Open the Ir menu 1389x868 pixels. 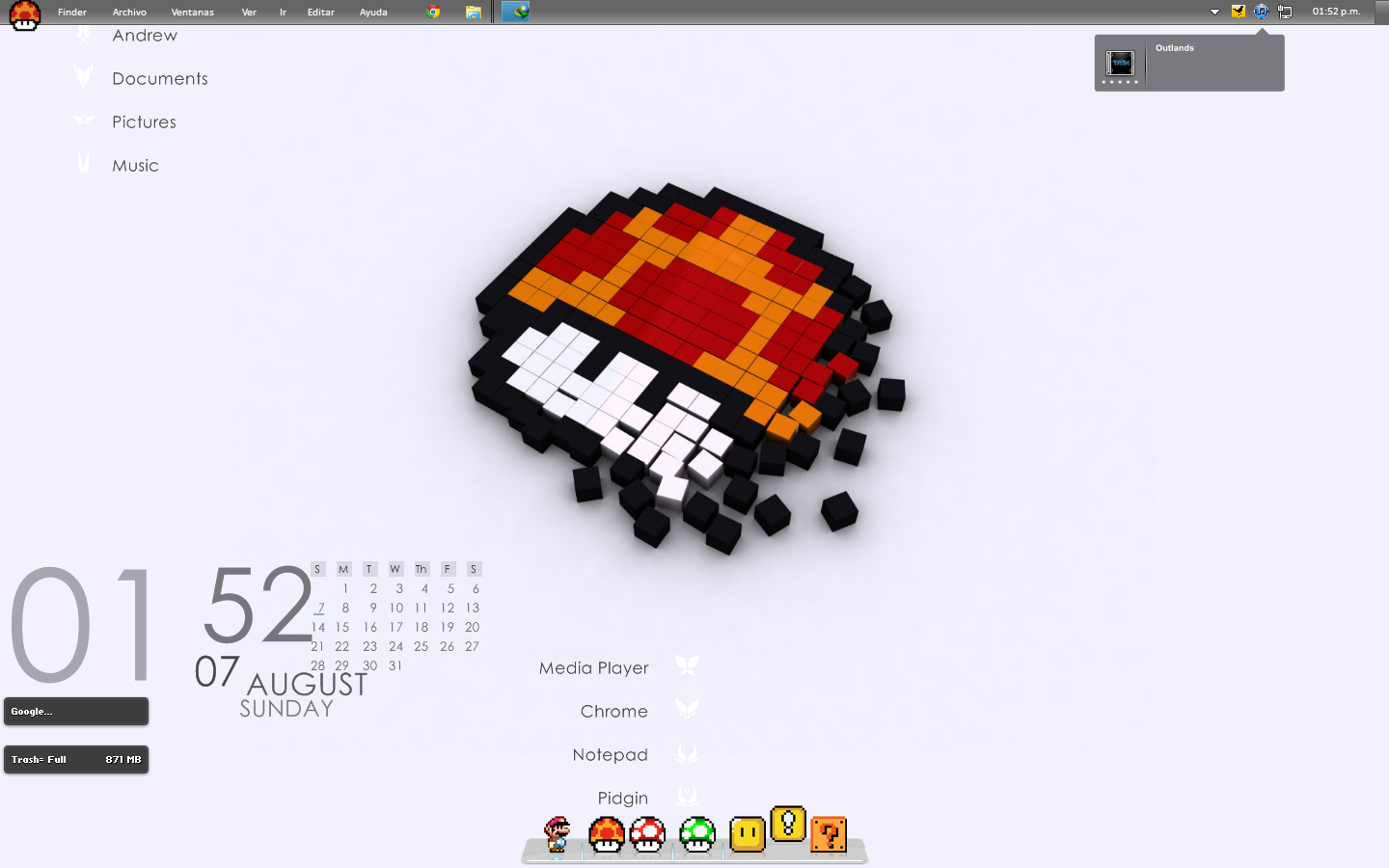tap(283, 12)
